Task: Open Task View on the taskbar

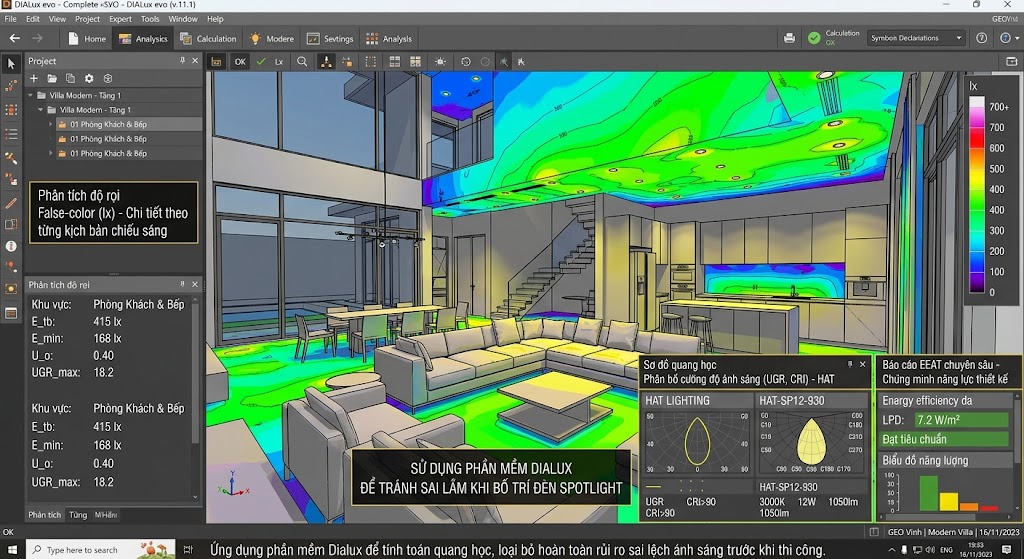Action: [x=188, y=549]
